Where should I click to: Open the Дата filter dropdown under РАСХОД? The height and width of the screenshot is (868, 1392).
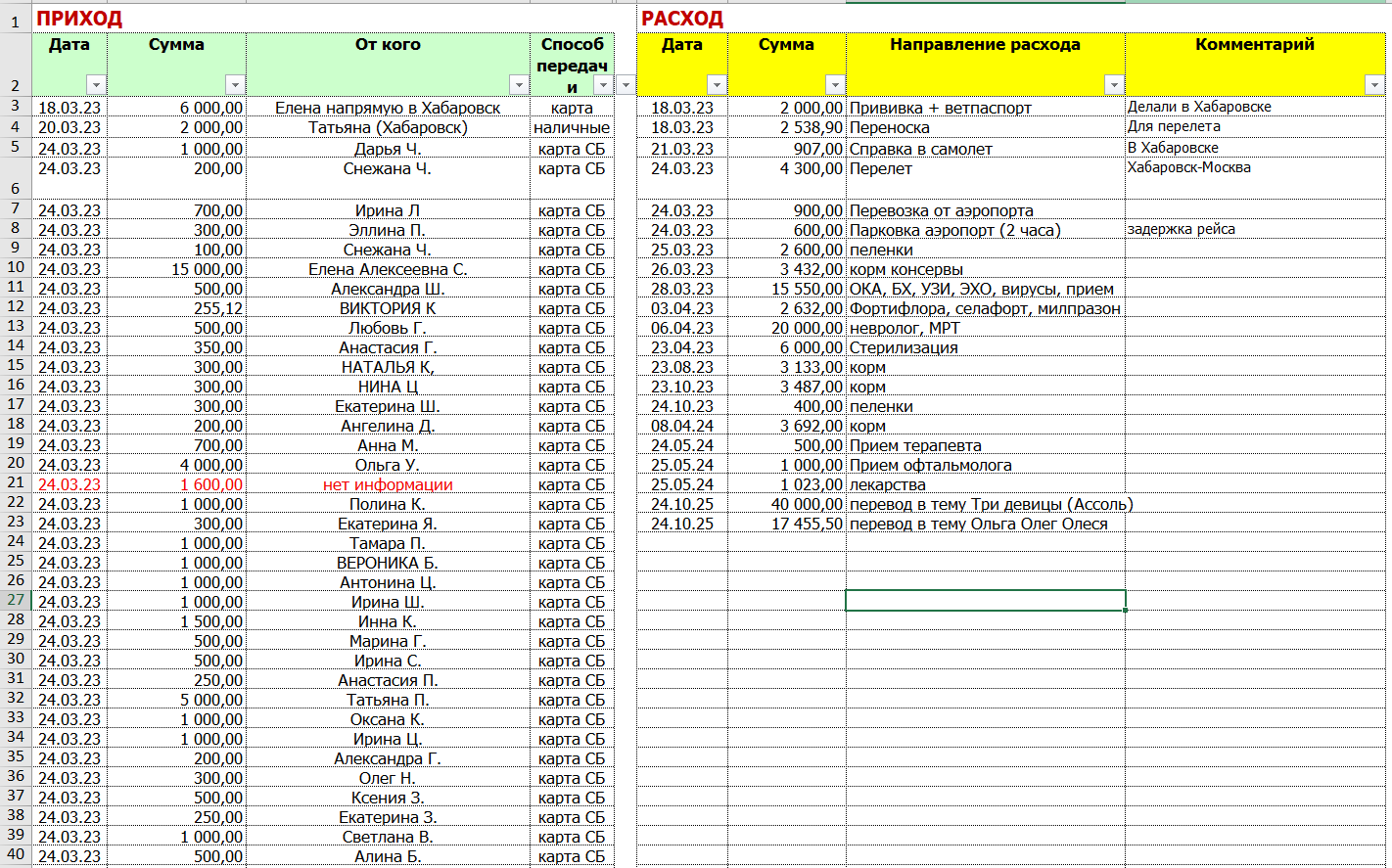716,84
